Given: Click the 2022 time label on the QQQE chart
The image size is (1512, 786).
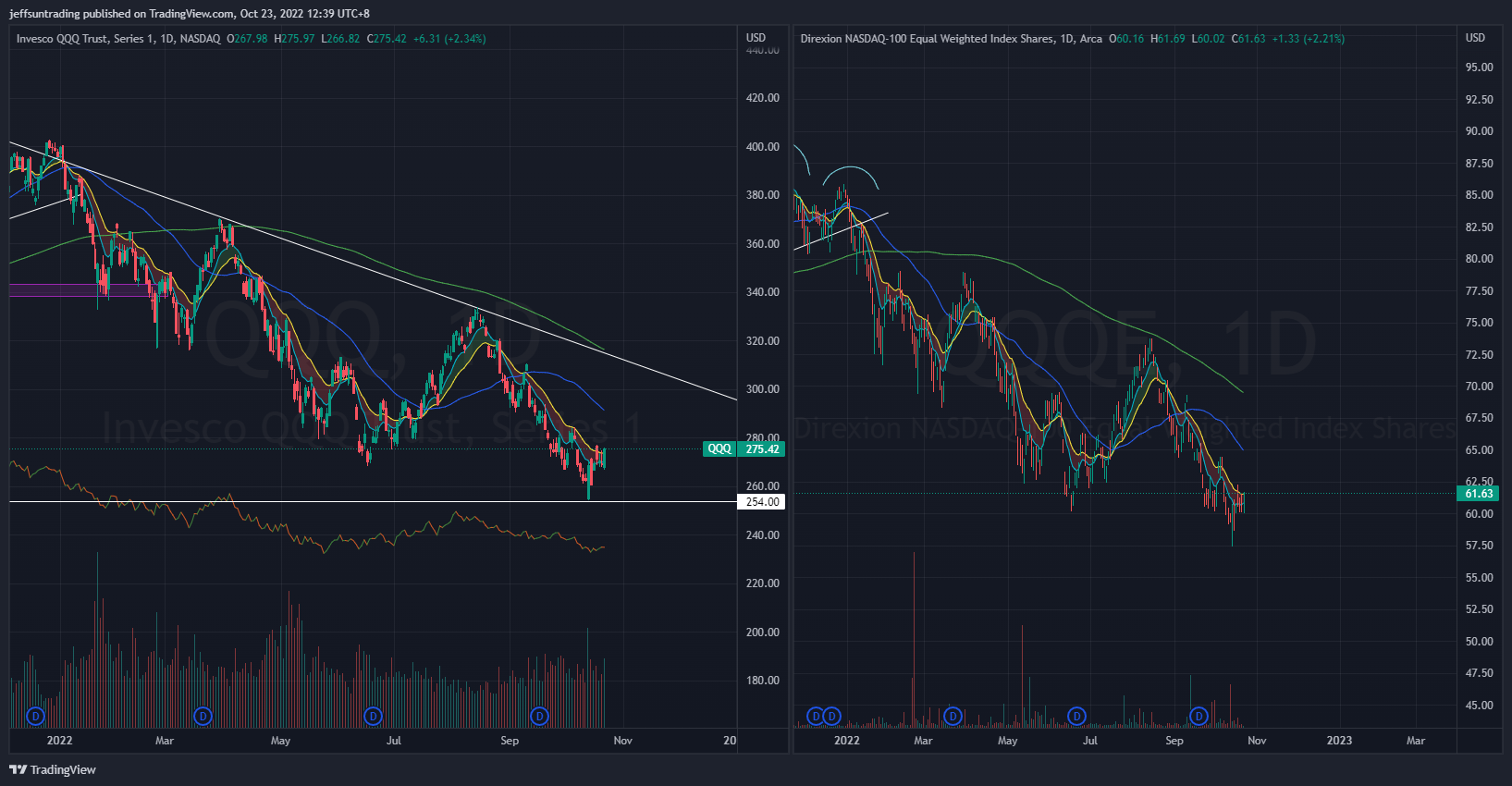Looking at the screenshot, I should (x=846, y=741).
